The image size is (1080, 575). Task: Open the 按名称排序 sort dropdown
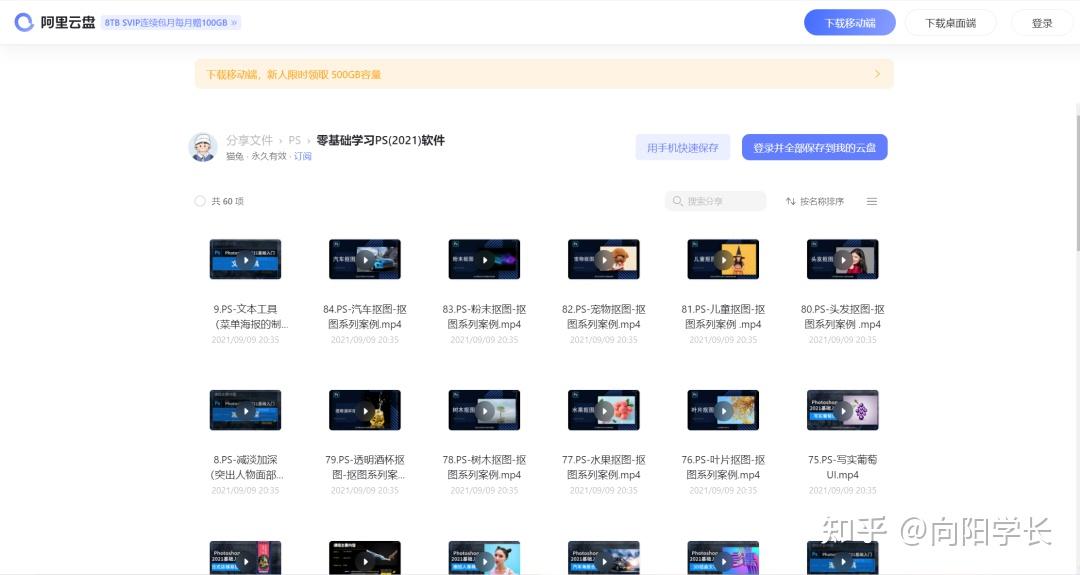click(x=815, y=201)
